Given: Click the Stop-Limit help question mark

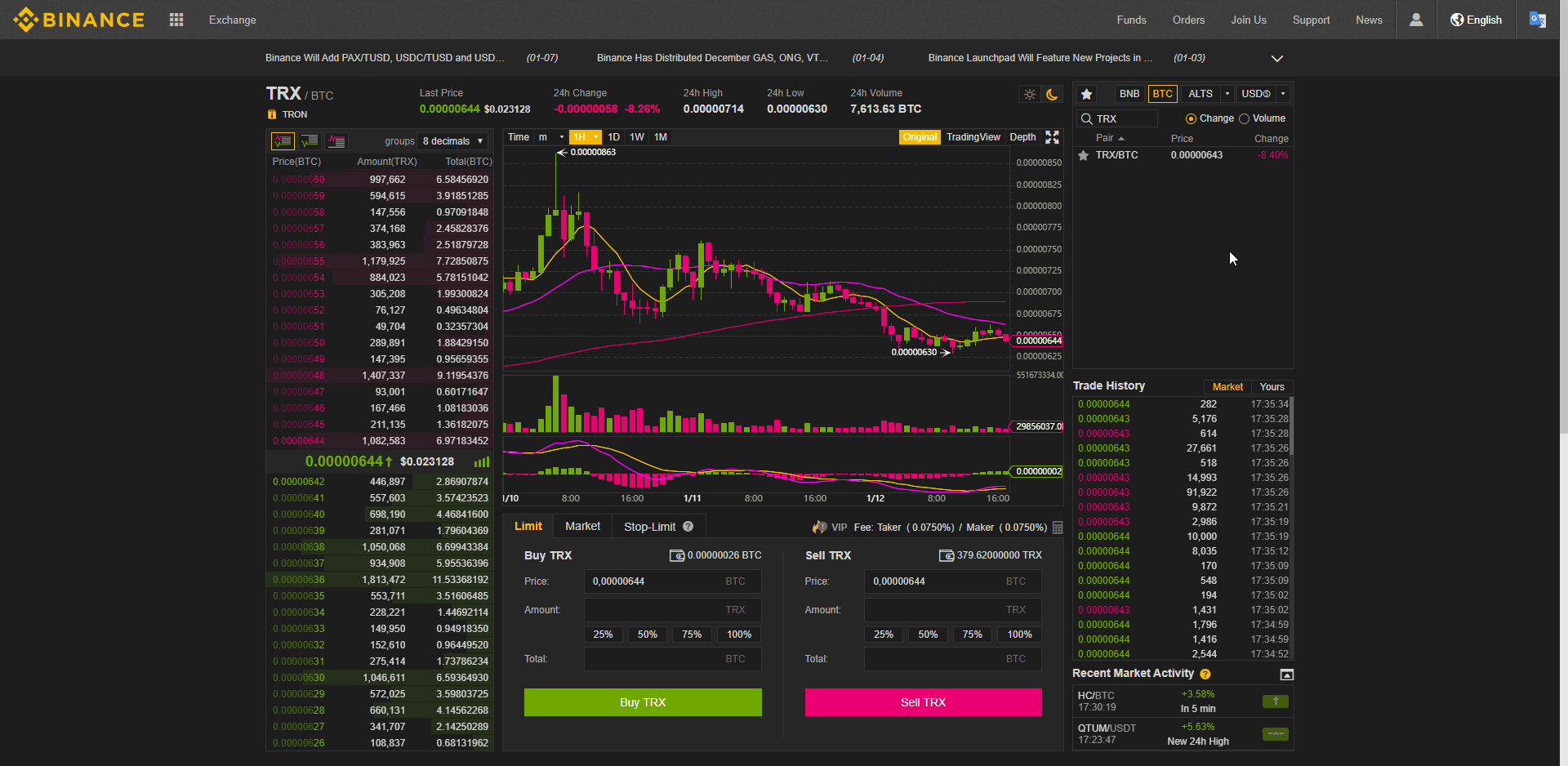Looking at the screenshot, I should click(688, 527).
